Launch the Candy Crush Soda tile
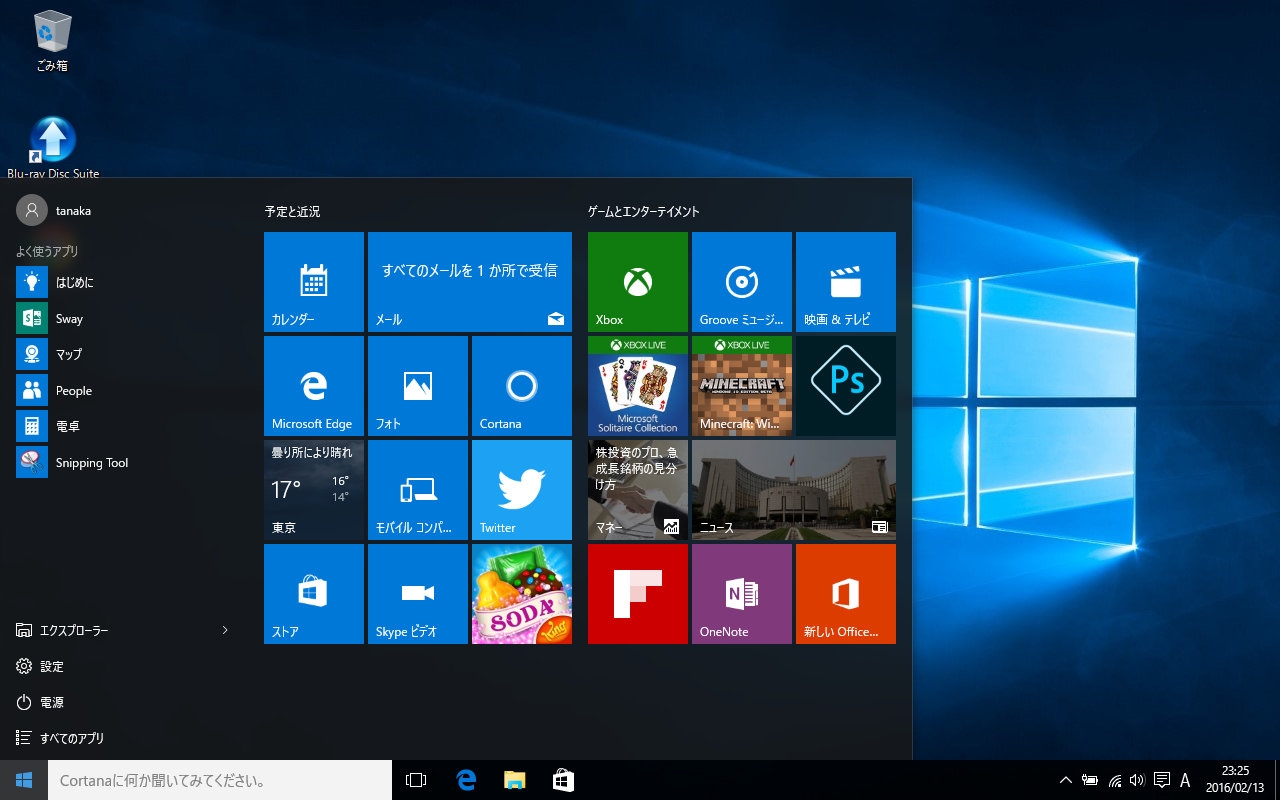 [522, 594]
